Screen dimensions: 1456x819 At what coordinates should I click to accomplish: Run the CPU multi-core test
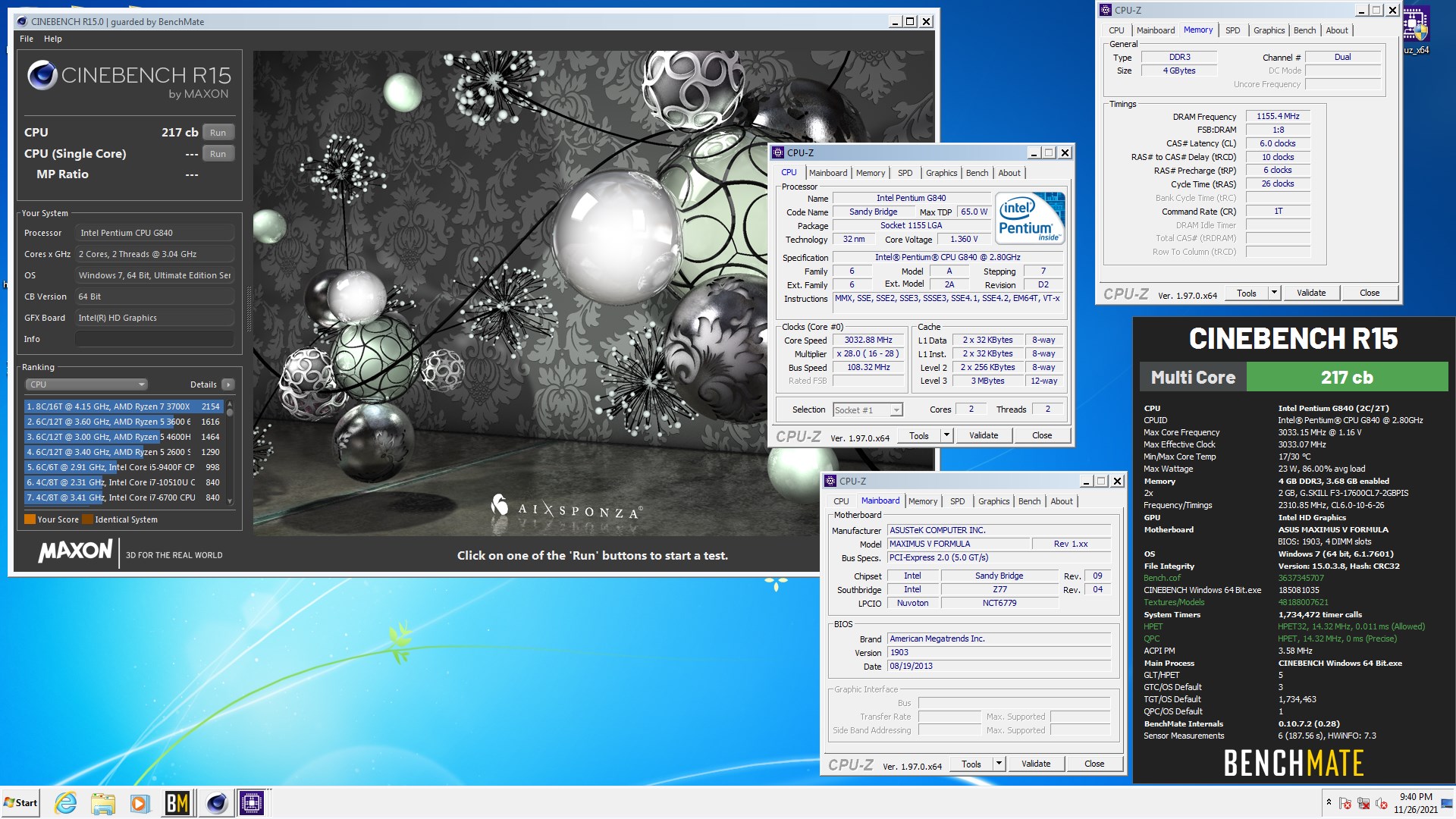pos(218,132)
